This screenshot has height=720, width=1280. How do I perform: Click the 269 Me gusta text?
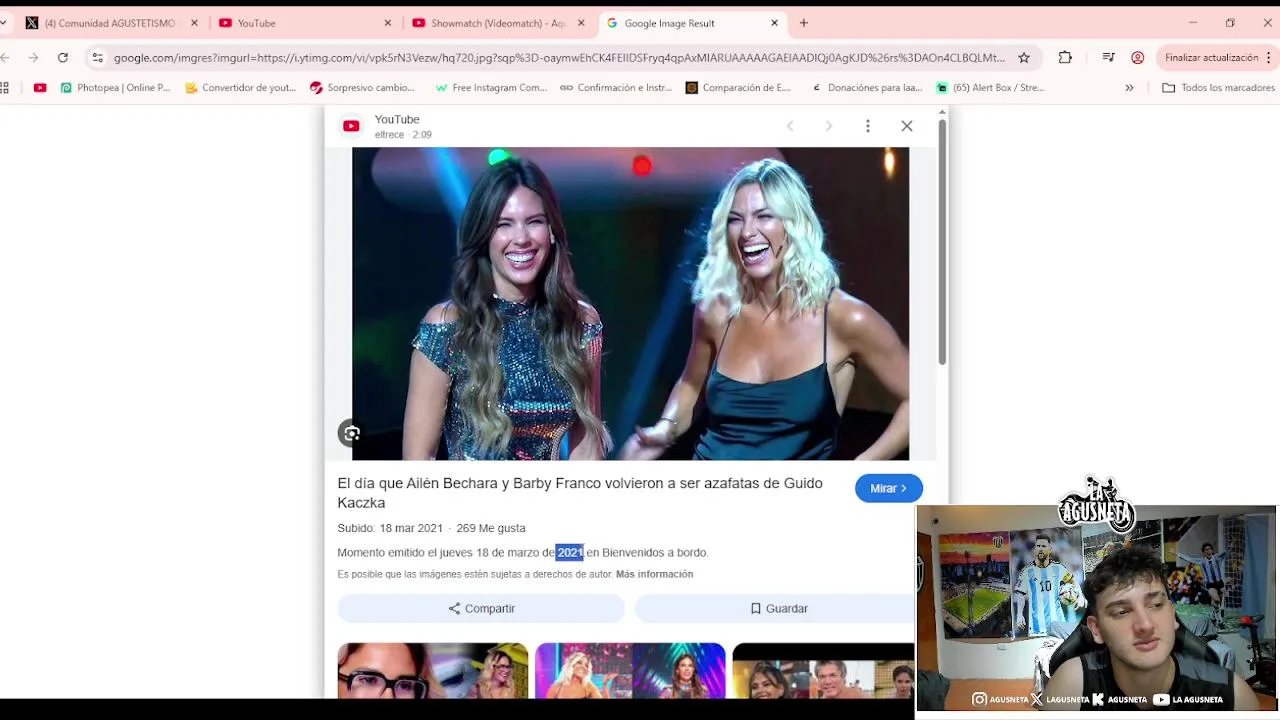(x=490, y=528)
